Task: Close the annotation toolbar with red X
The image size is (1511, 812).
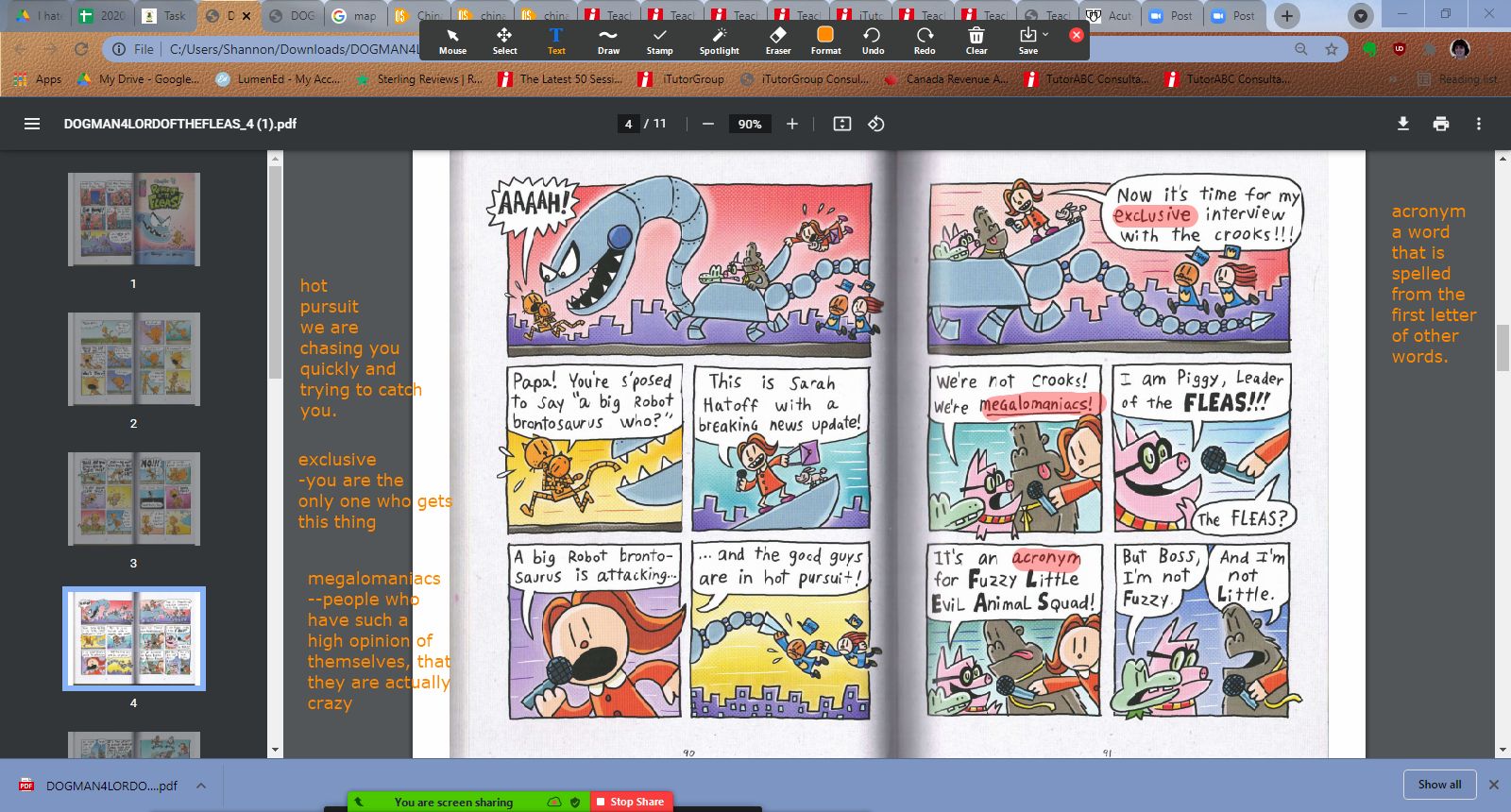Action: tap(1076, 35)
